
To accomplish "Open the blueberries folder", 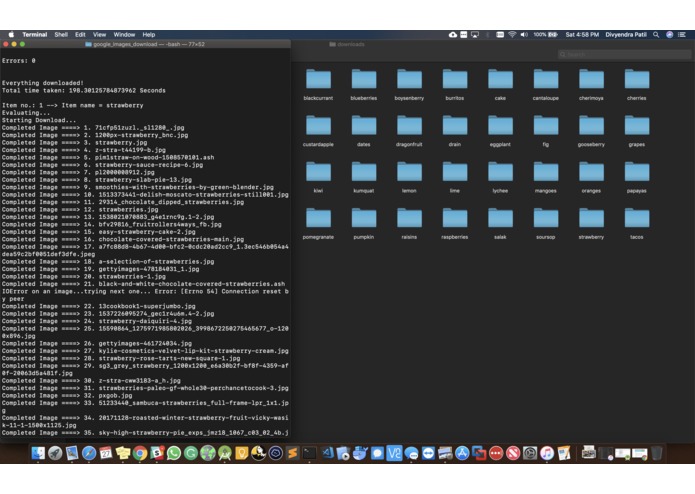I will pyautogui.click(x=364, y=80).
